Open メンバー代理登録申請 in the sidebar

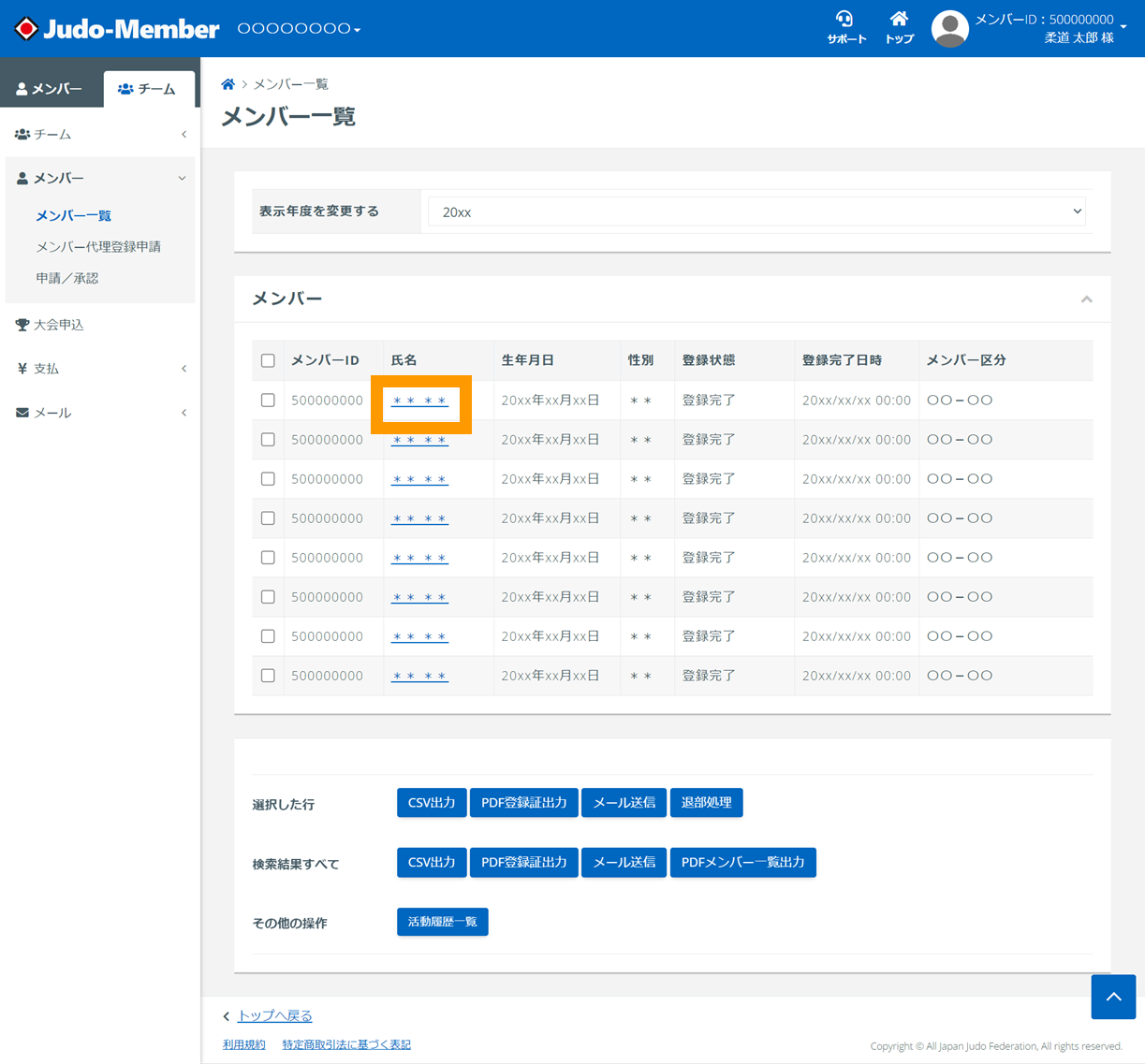(98, 247)
